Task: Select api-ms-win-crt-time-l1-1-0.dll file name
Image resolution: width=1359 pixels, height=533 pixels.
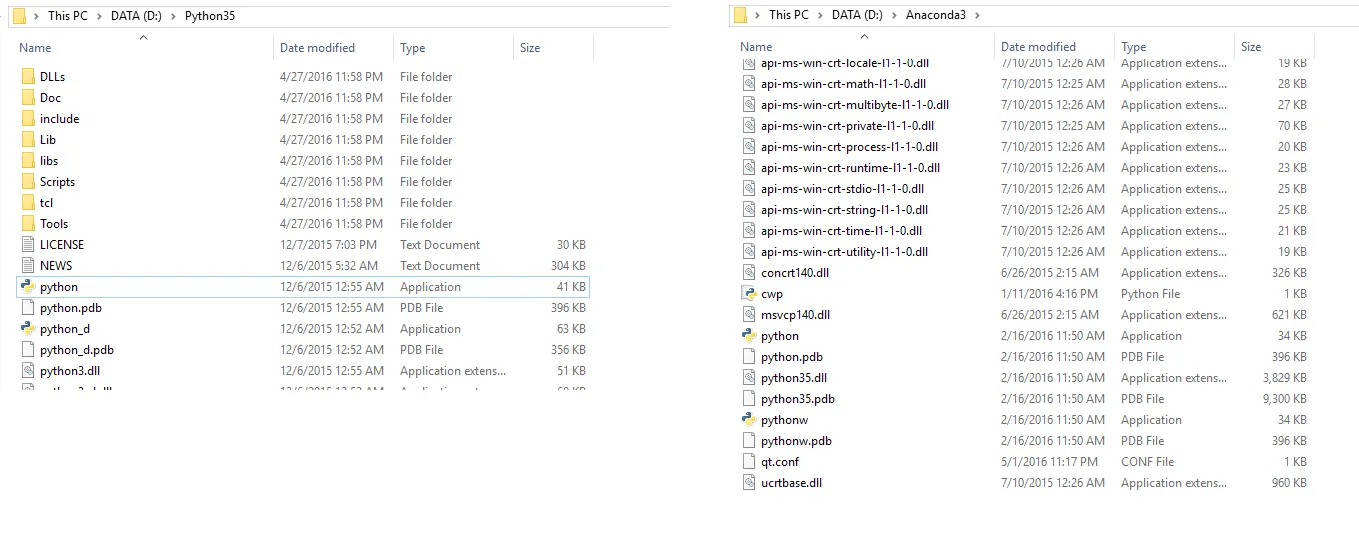Action: pyautogui.click(x=841, y=231)
